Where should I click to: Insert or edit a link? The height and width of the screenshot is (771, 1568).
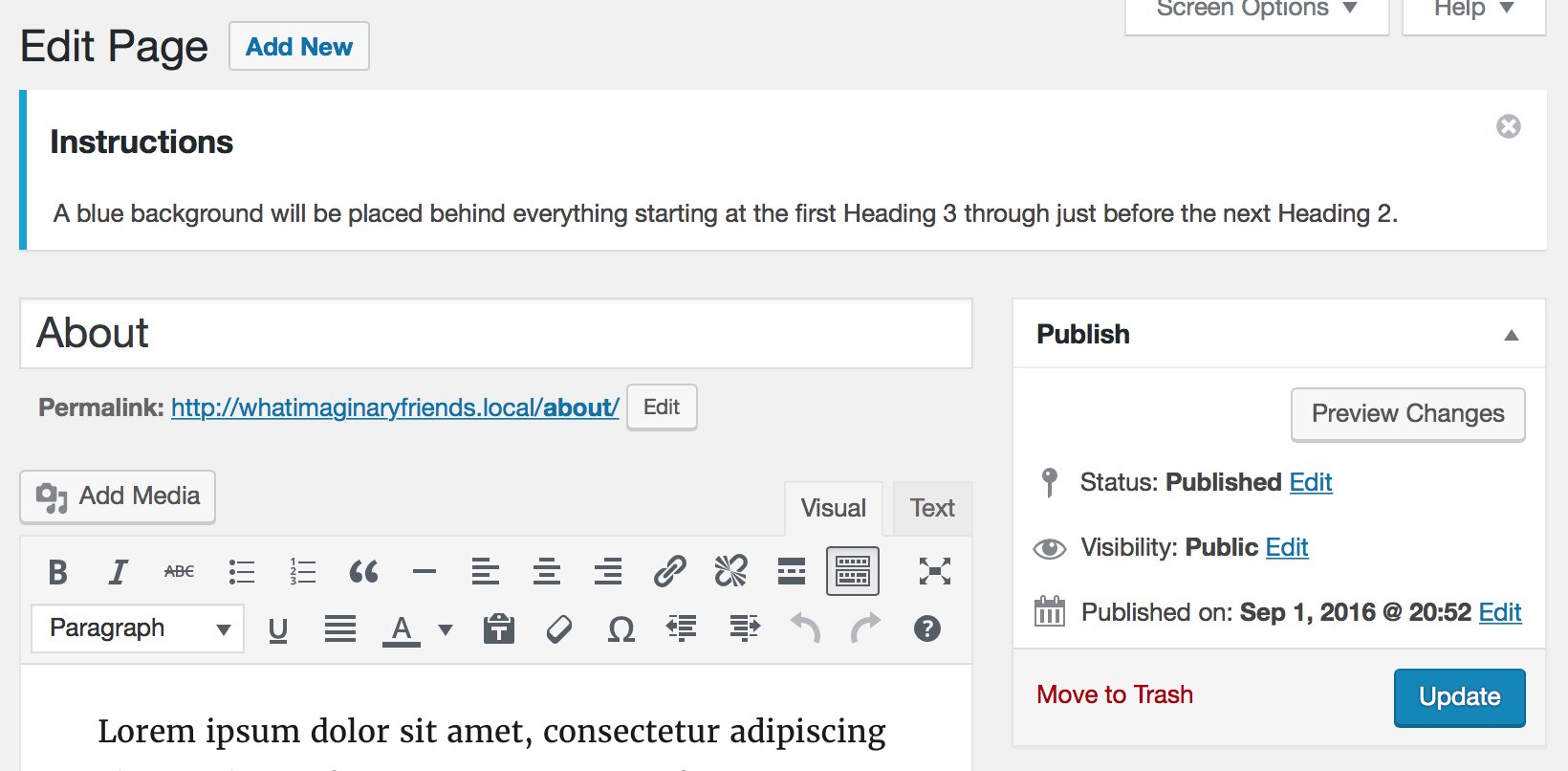tap(669, 572)
